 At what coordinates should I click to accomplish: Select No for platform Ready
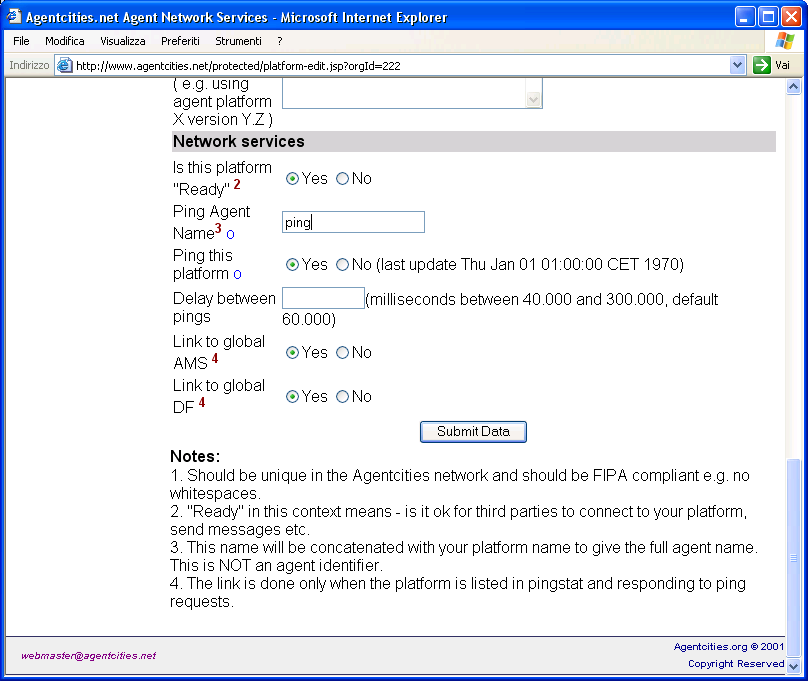[343, 179]
